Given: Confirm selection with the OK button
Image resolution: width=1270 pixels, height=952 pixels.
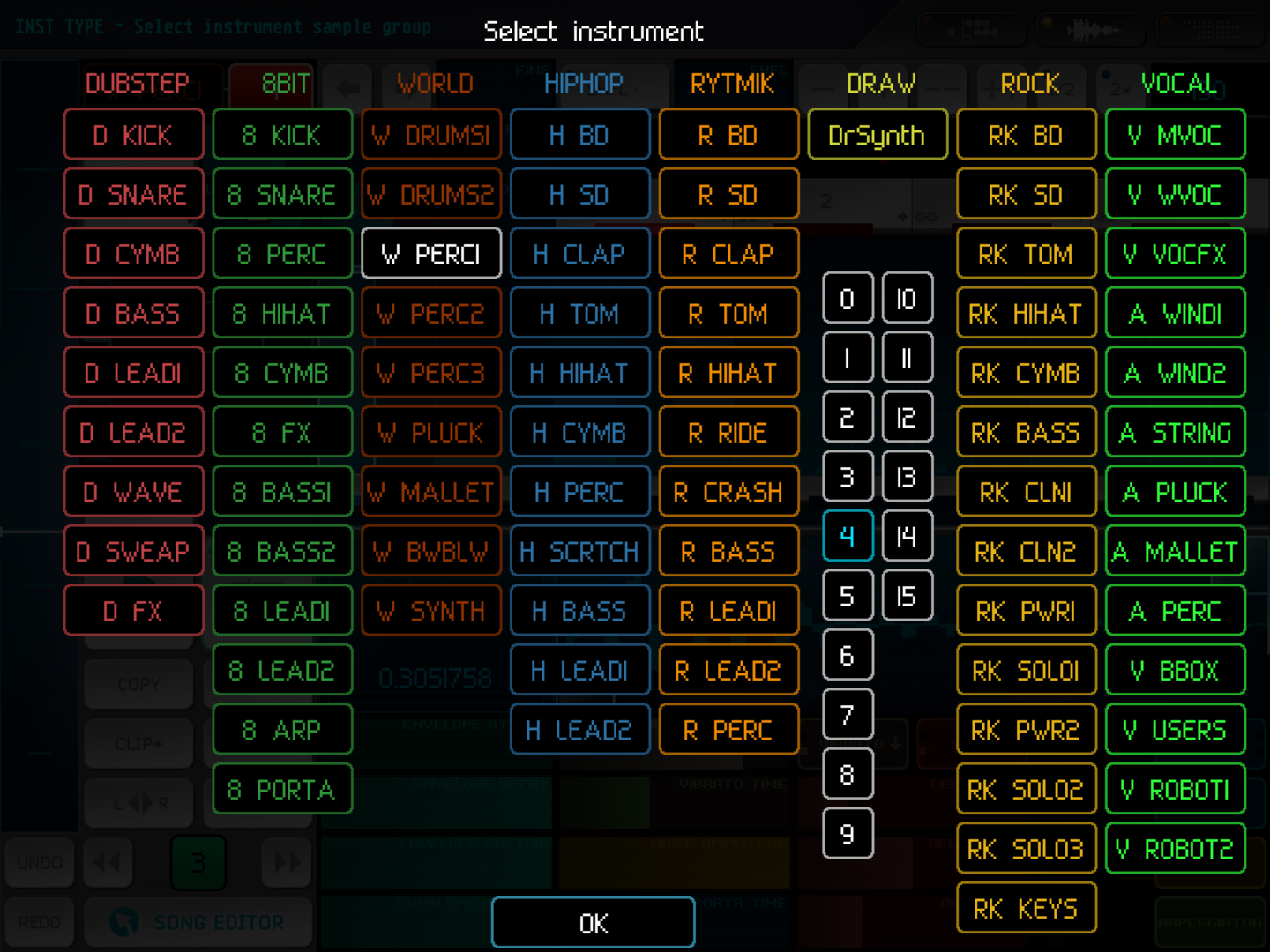Looking at the screenshot, I should [593, 922].
